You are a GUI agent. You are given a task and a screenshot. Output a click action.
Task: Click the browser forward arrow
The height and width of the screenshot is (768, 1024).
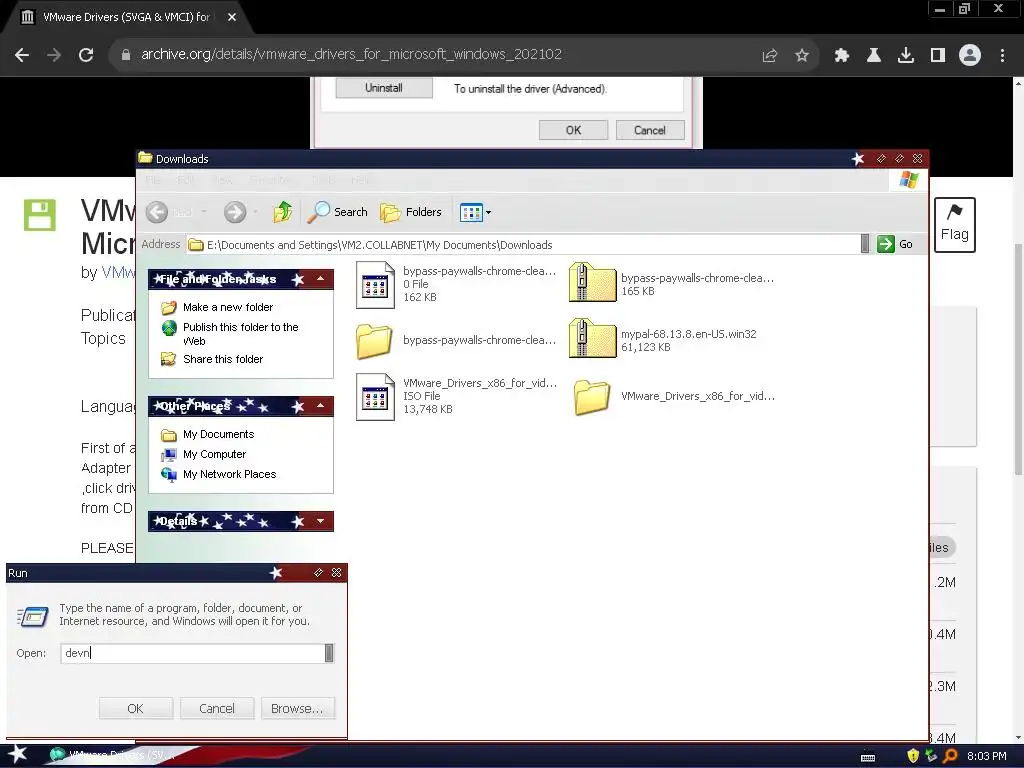[54, 55]
